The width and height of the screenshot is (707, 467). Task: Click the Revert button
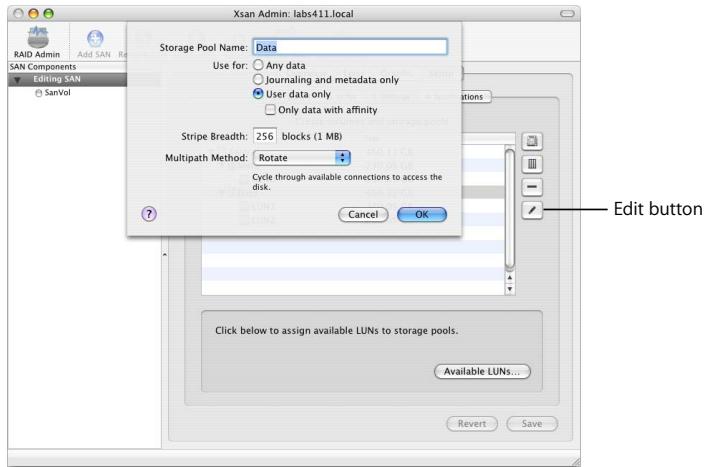[472, 424]
